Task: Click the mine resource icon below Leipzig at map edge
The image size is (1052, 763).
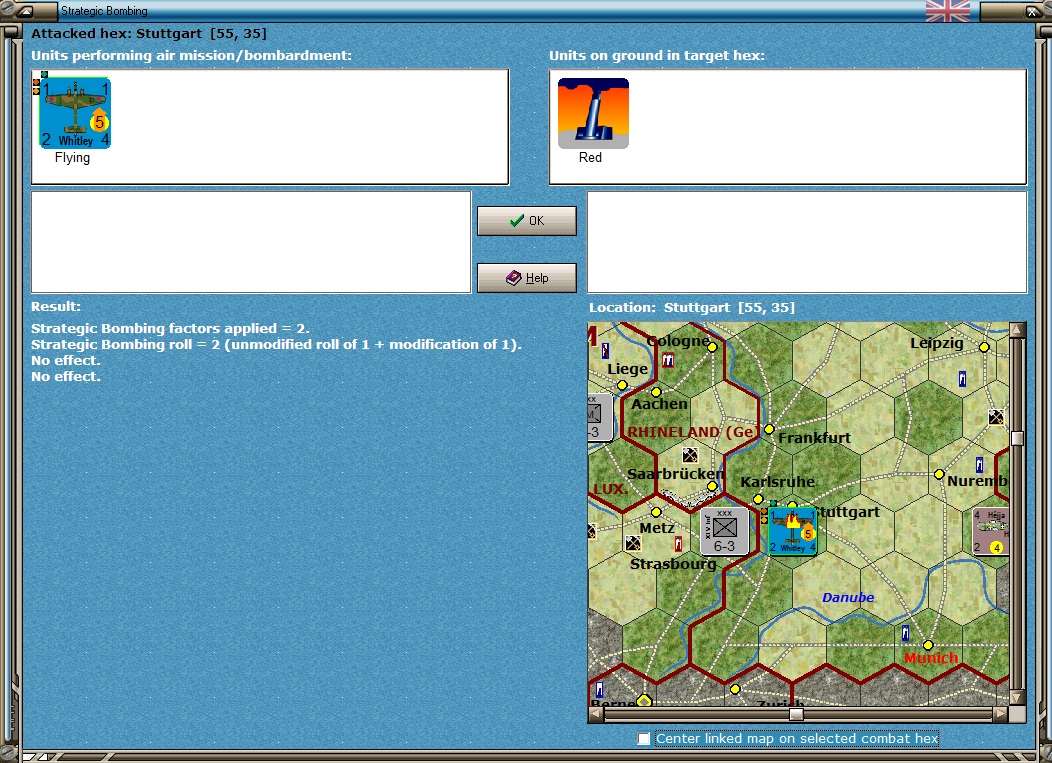Action: (996, 417)
